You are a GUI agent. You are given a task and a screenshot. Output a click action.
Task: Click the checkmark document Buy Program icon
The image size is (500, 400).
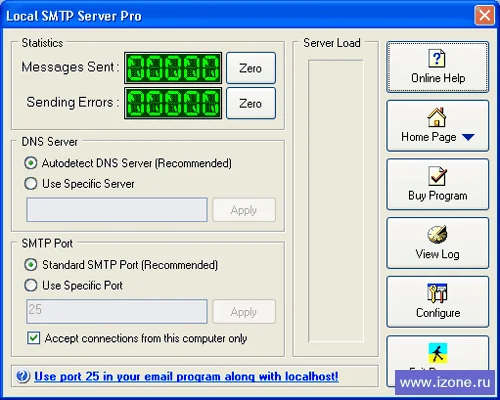(437, 176)
